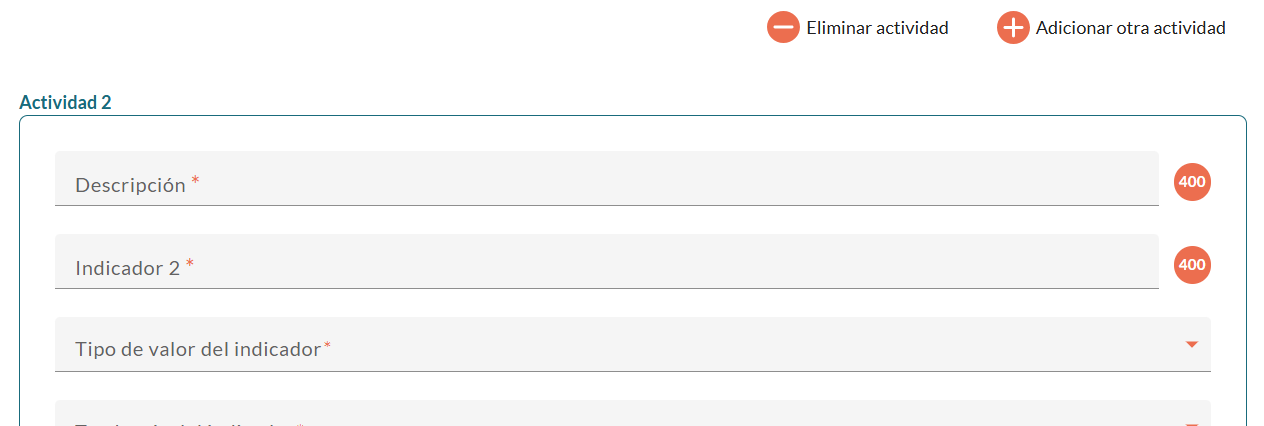The image size is (1264, 426).
Task: Click the red asterisk next to Descripción
Action: [196, 181]
